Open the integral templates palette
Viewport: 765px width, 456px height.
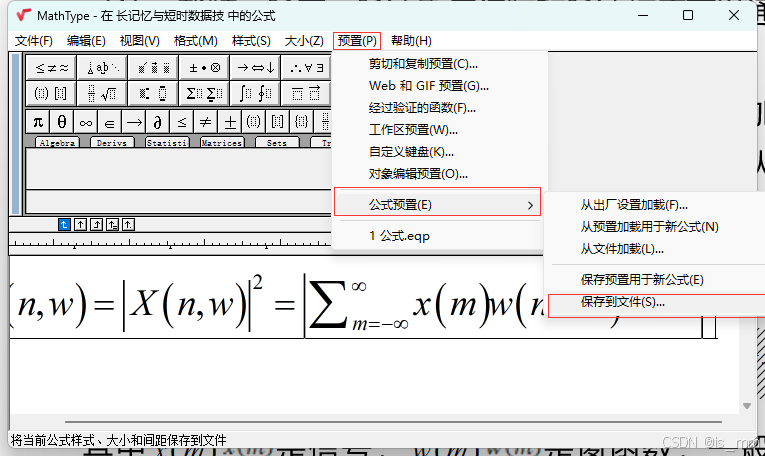click(255, 93)
